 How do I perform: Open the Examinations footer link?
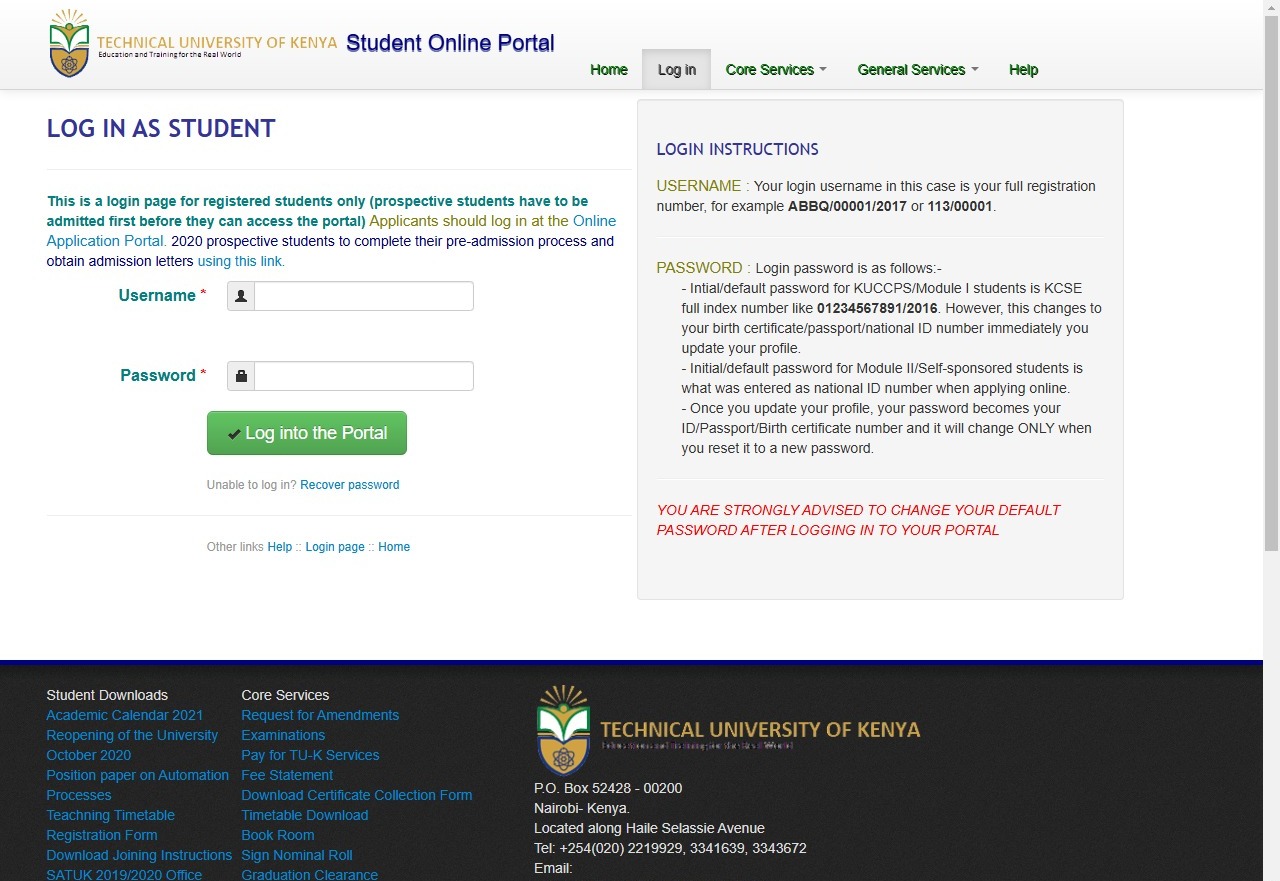(x=283, y=735)
